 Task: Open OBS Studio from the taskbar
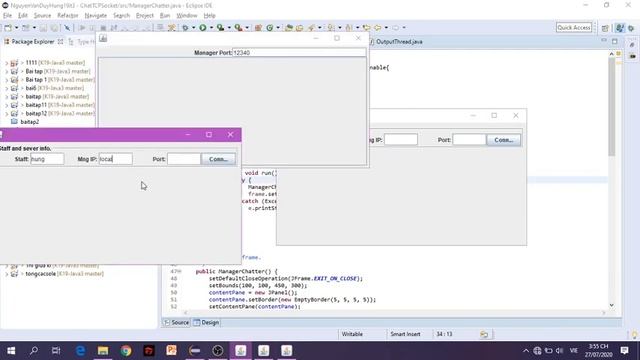click(x=218, y=351)
